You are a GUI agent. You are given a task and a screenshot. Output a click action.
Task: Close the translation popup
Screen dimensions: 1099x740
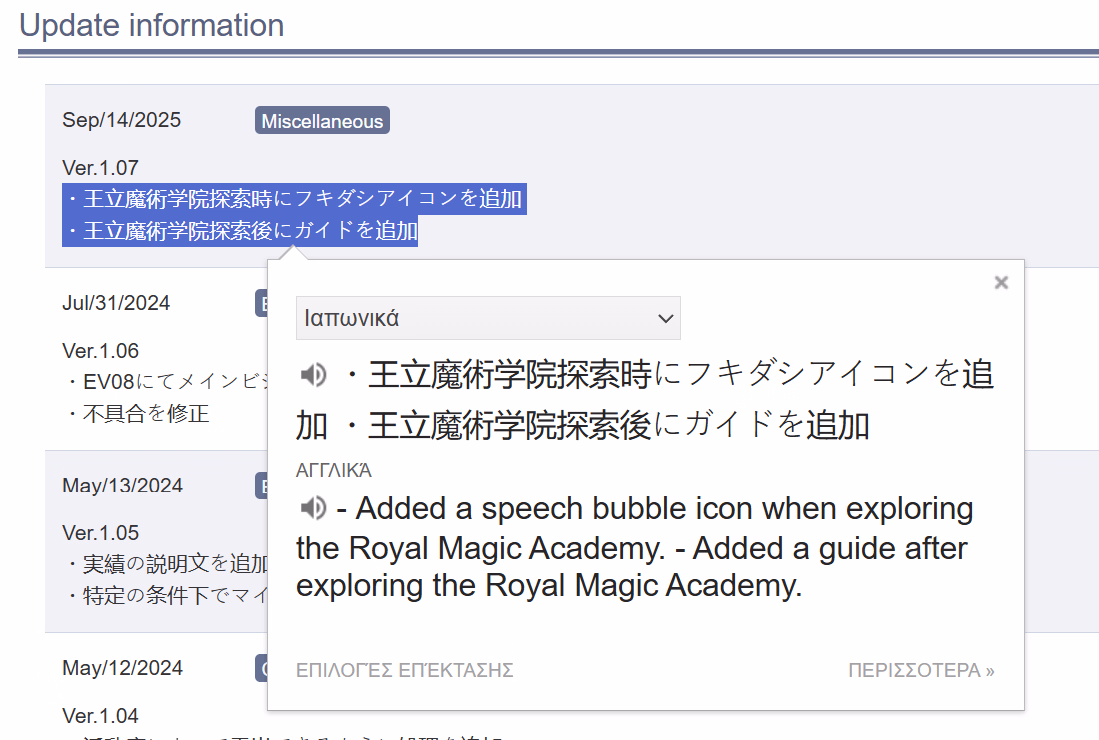pos(1000,283)
